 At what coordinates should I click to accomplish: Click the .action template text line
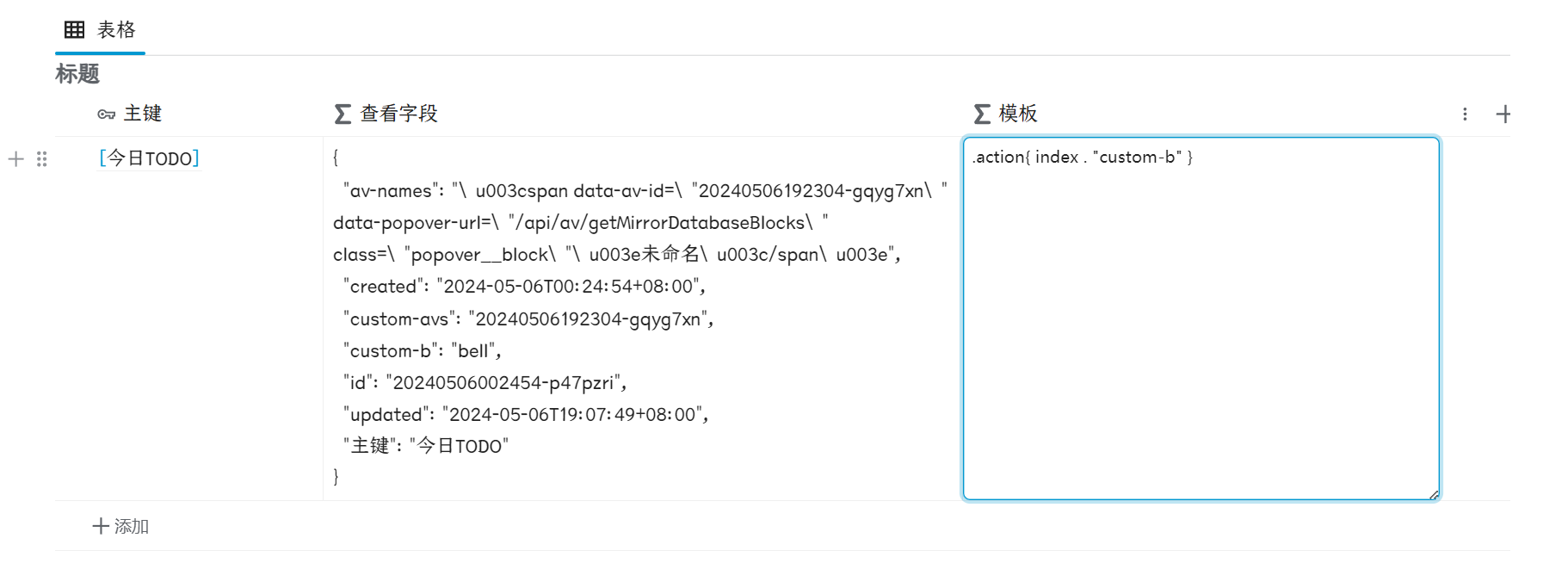coord(1083,157)
